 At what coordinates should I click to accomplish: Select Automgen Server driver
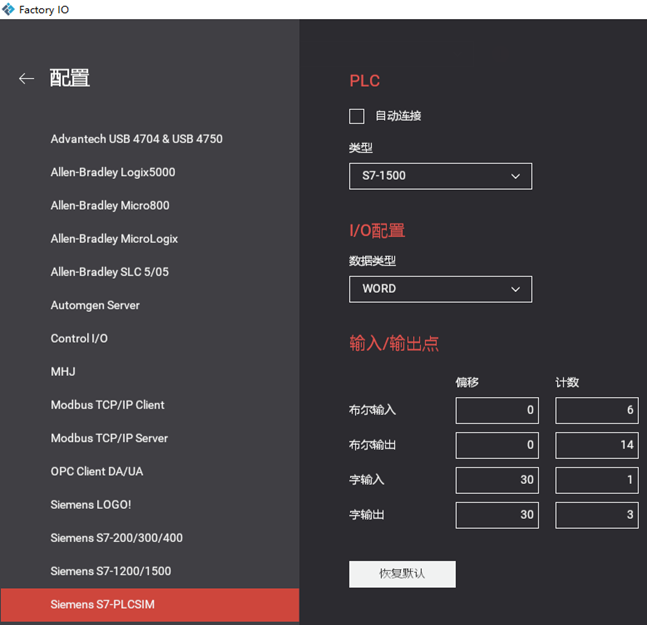click(95, 305)
